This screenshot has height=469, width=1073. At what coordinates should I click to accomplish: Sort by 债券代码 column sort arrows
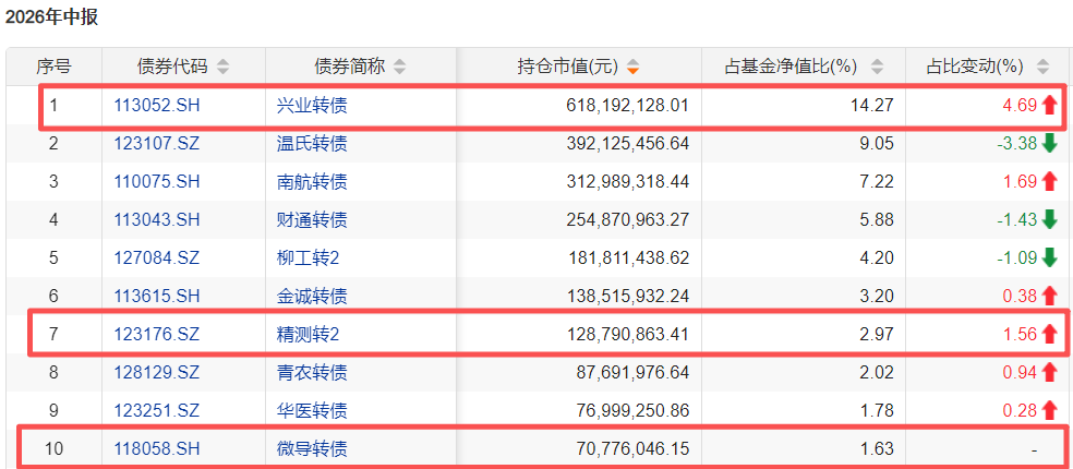click(223, 66)
